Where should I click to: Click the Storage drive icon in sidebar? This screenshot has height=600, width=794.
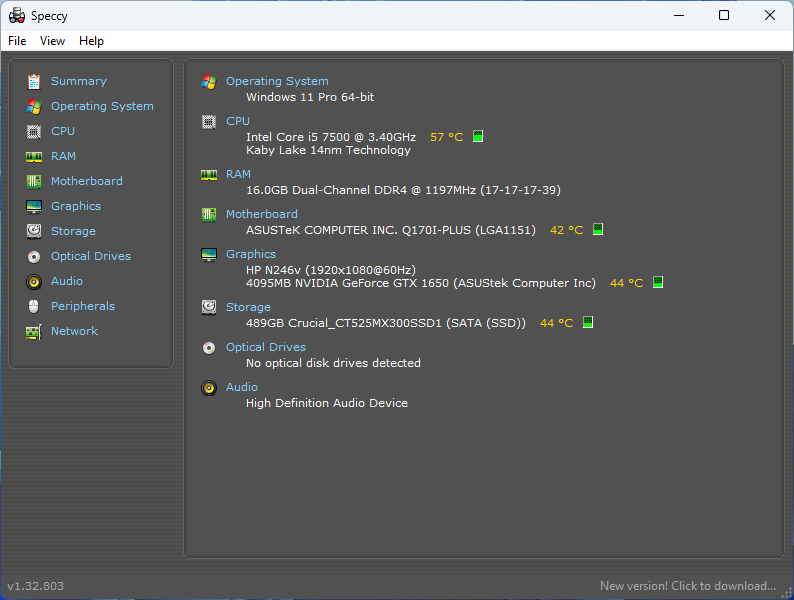click(34, 231)
